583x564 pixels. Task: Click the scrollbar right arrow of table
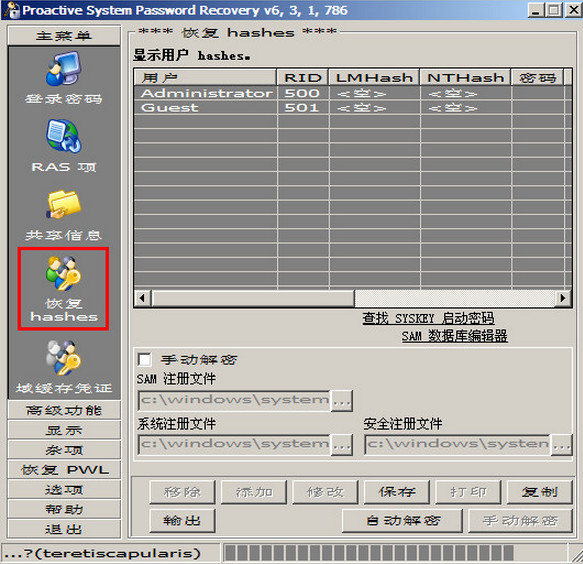point(563,298)
